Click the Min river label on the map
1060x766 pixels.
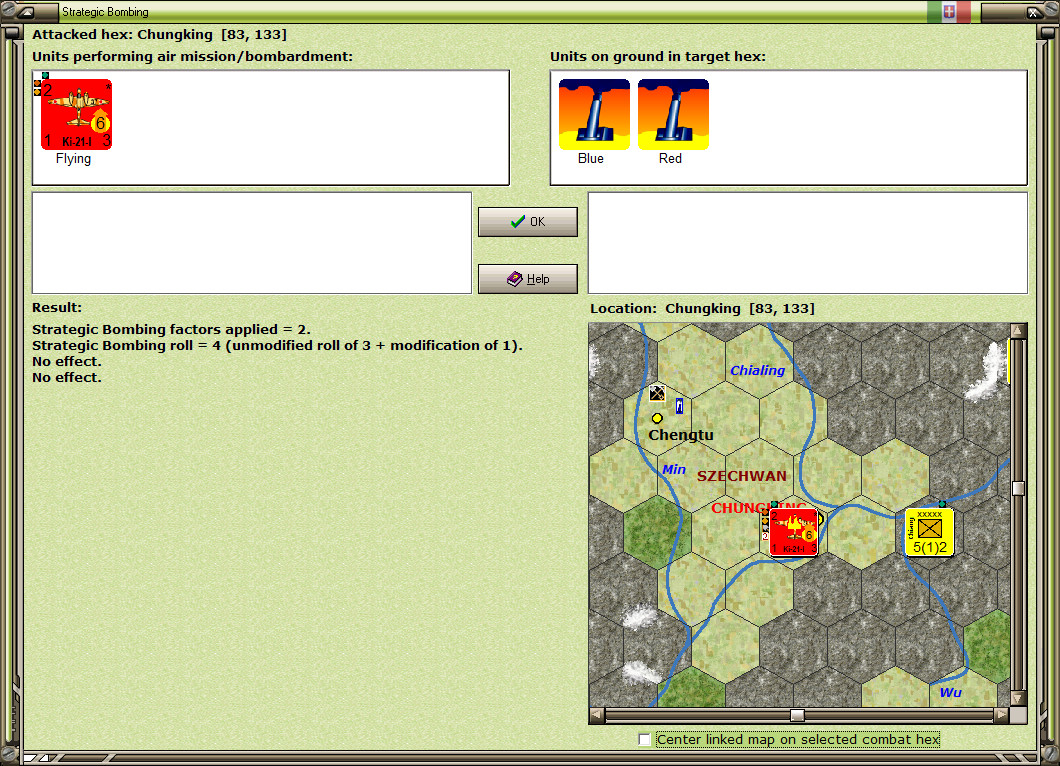(673, 469)
